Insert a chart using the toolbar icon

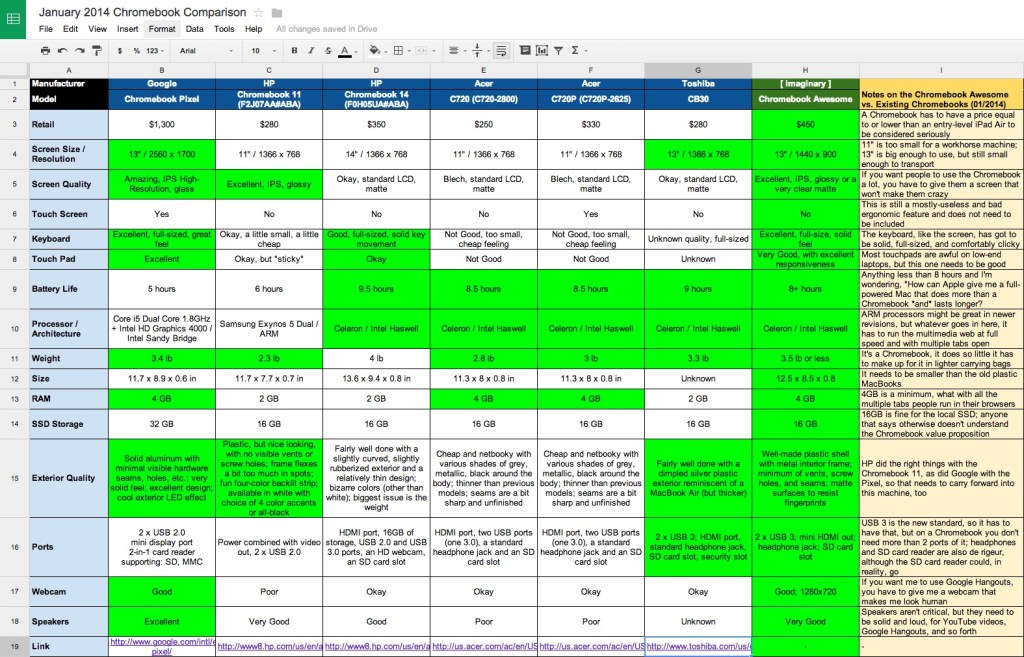(541, 50)
